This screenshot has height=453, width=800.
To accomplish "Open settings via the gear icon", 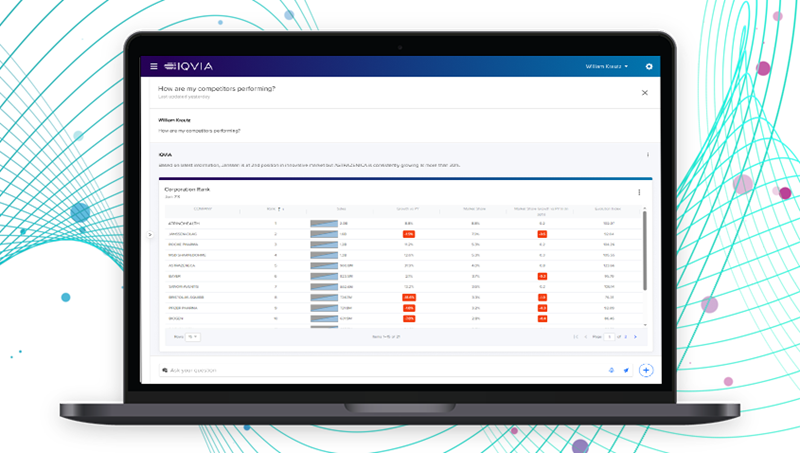I will 649,66.
